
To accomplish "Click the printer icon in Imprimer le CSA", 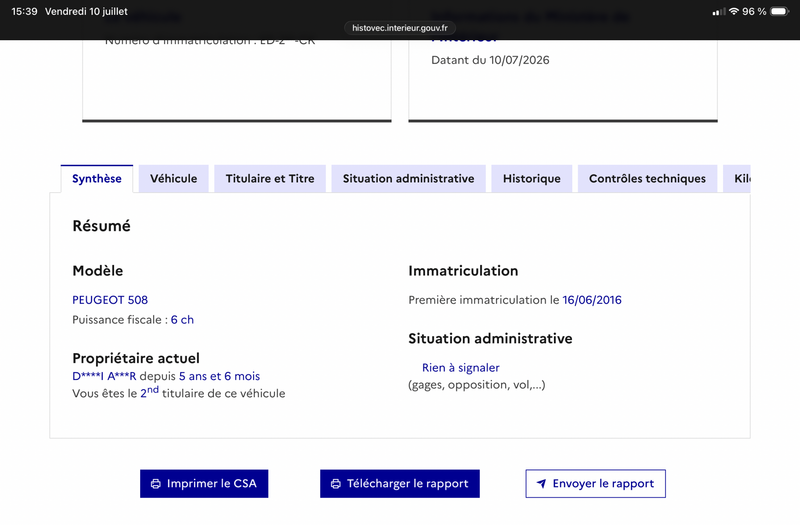I will coord(156,484).
